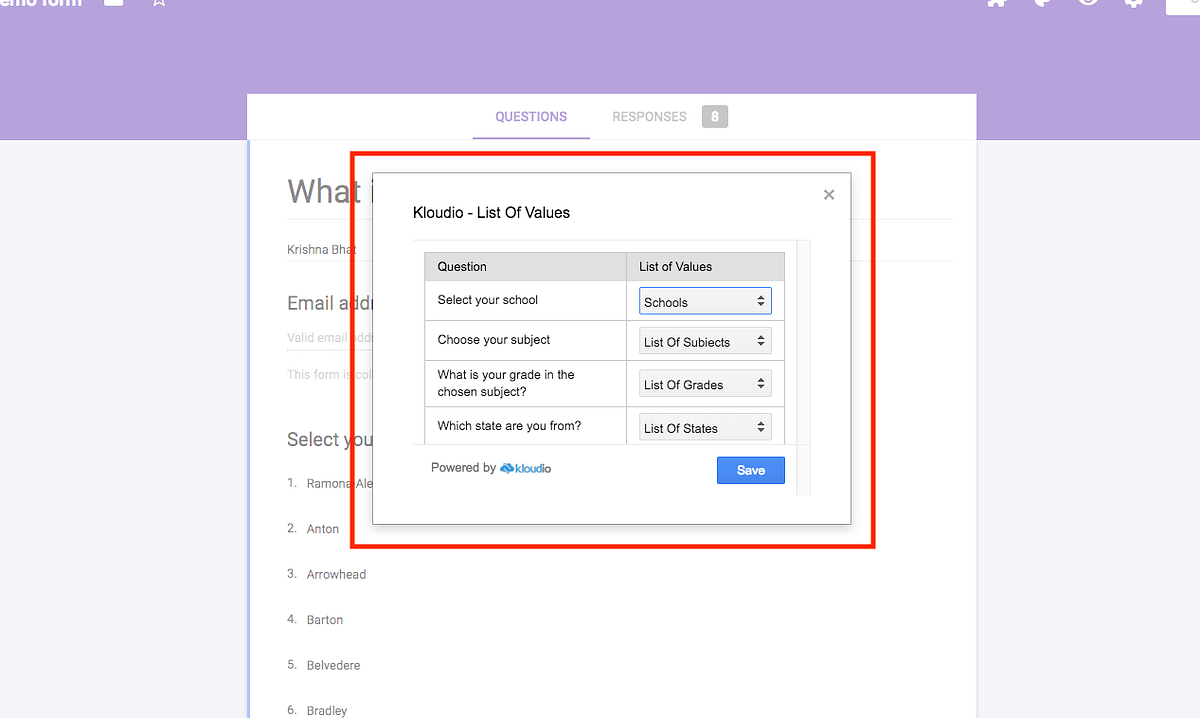Click the 'Email add…' question title
The image size is (1200, 718).
point(330,303)
